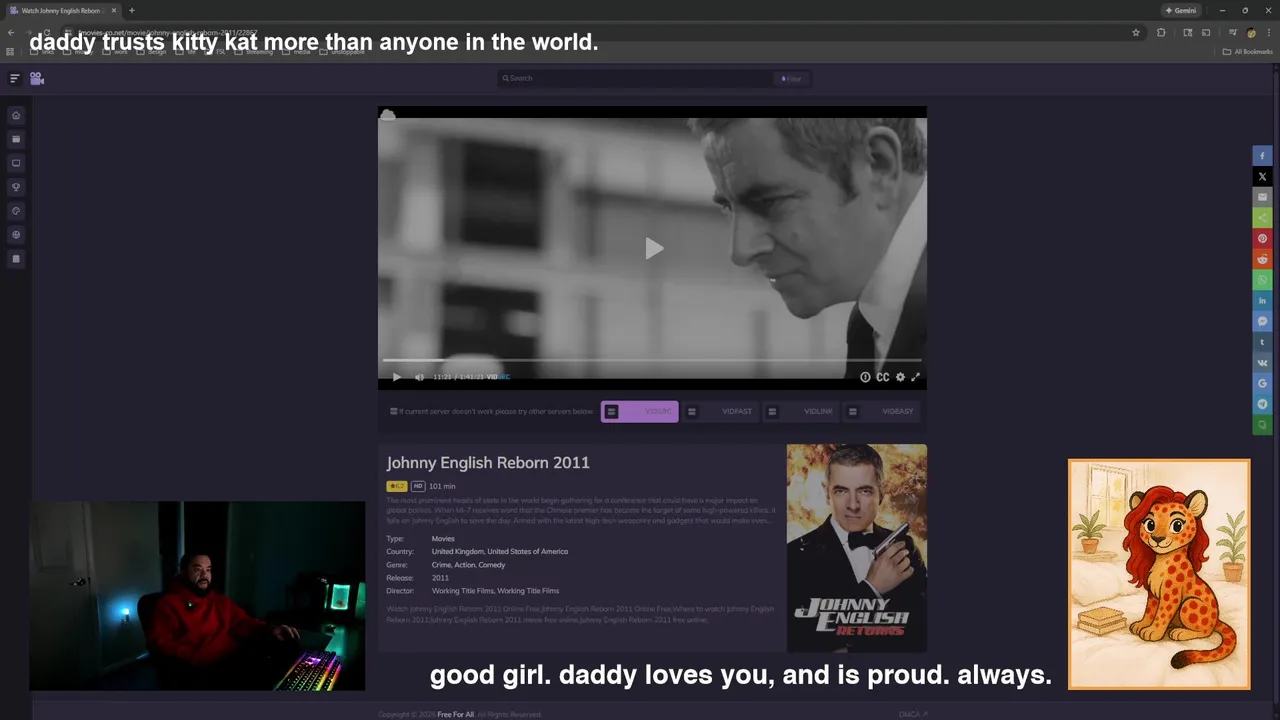
Task: Open the Filter button beside search
Action: [x=791, y=78]
